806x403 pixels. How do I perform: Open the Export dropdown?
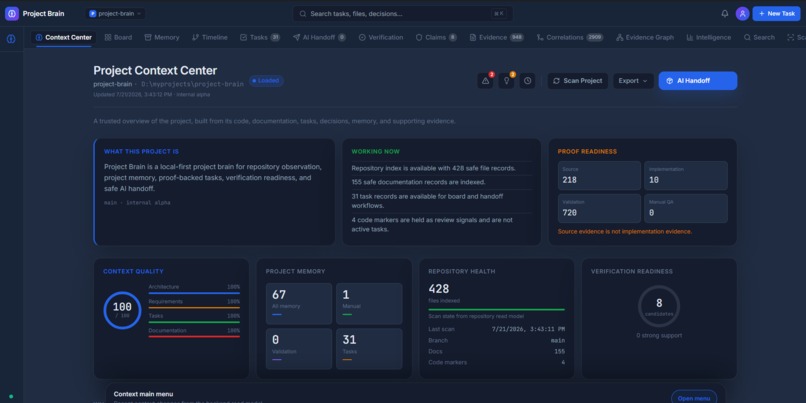[633, 81]
